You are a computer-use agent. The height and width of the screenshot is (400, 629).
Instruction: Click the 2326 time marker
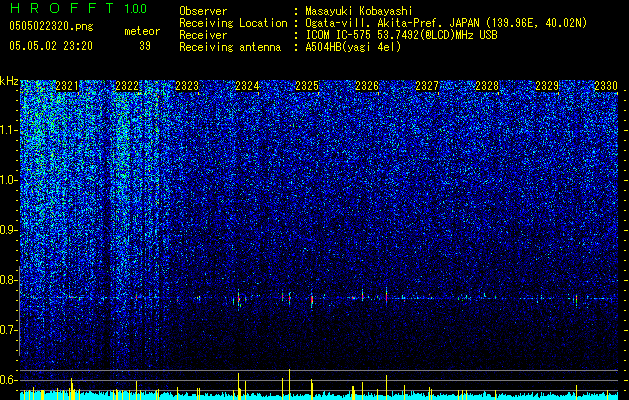click(367, 86)
